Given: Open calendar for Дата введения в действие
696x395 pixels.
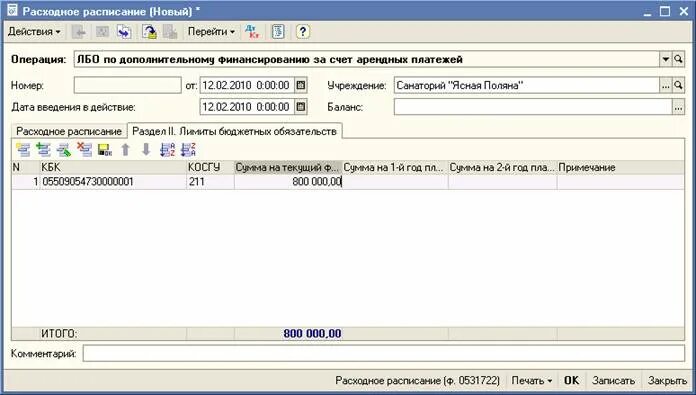Looking at the screenshot, I should coord(301,107).
